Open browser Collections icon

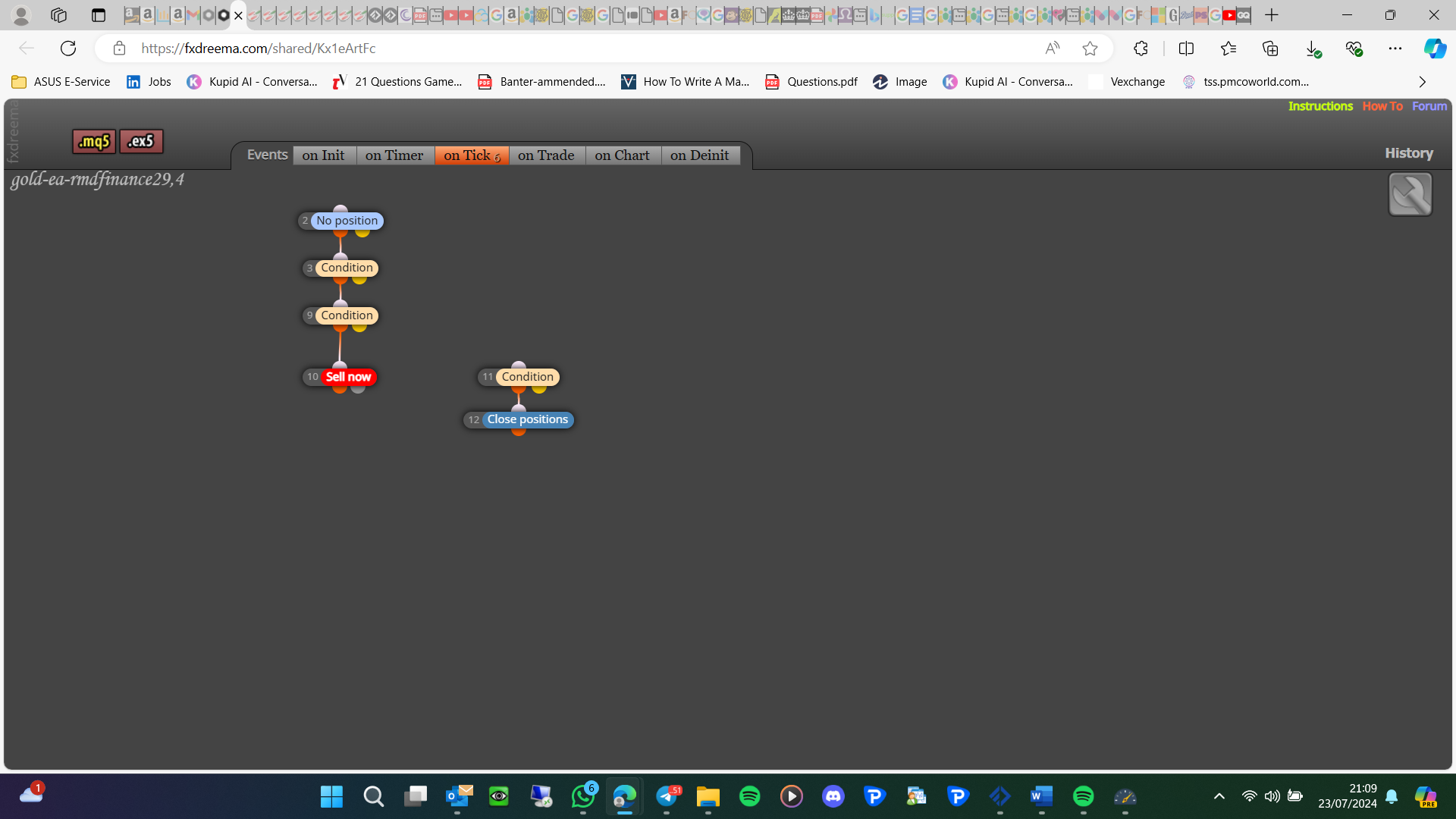[x=1270, y=49]
